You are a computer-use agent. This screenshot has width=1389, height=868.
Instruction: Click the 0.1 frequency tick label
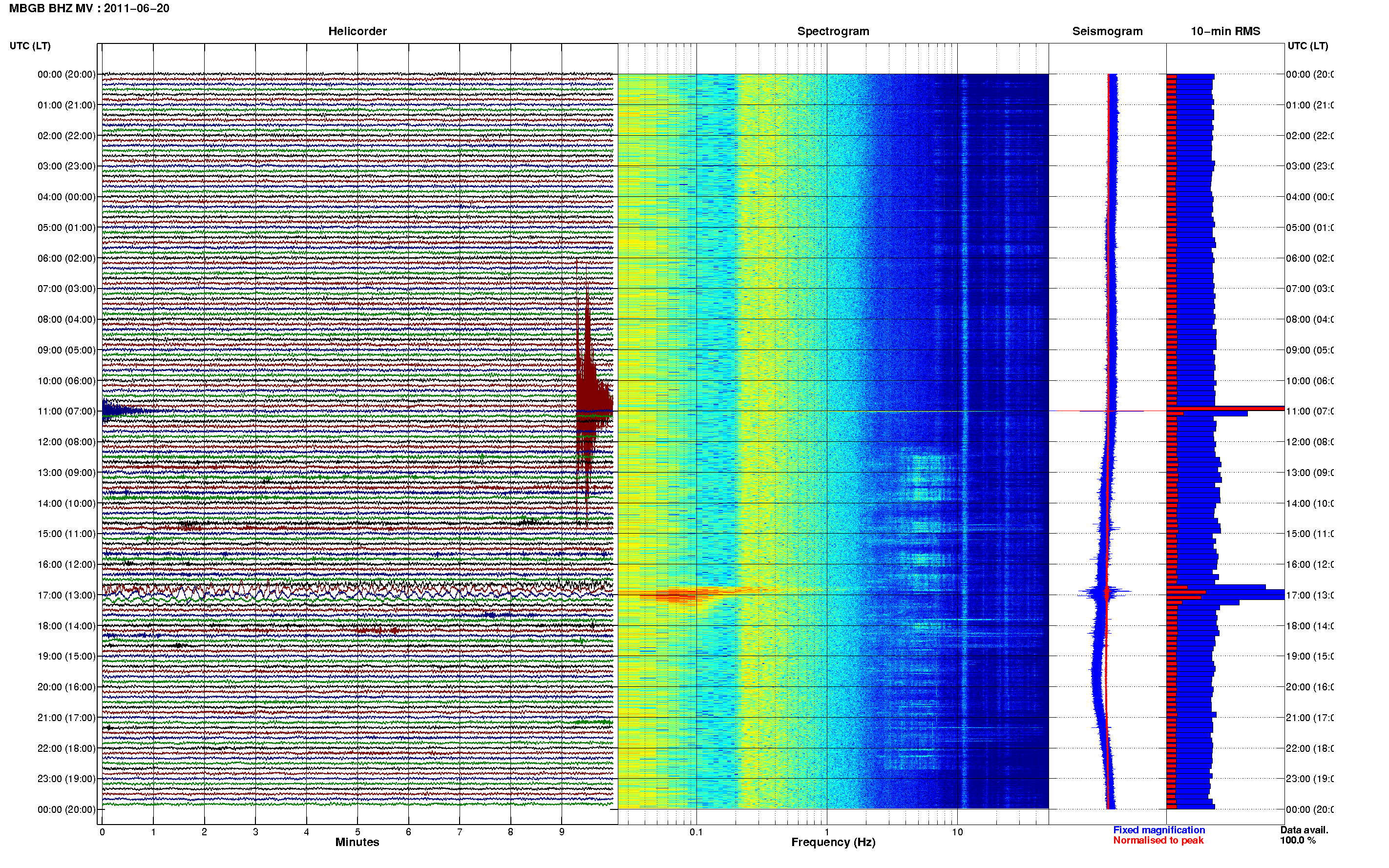click(x=696, y=832)
